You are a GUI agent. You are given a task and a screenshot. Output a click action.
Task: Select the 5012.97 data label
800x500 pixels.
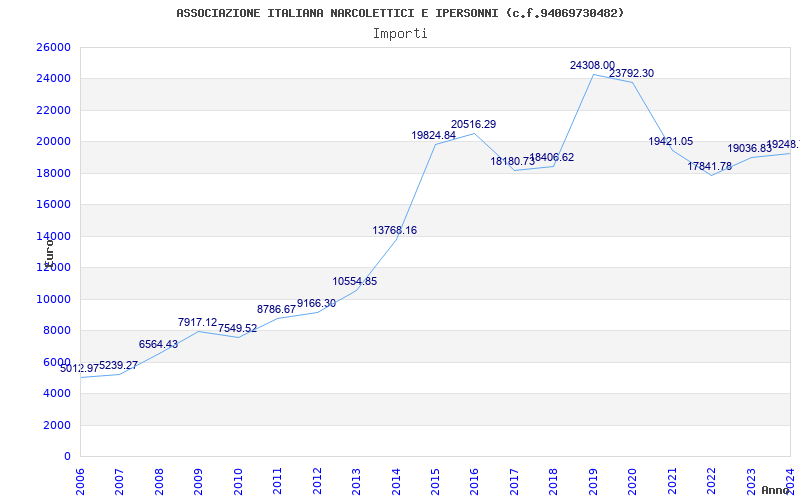[x=80, y=368]
